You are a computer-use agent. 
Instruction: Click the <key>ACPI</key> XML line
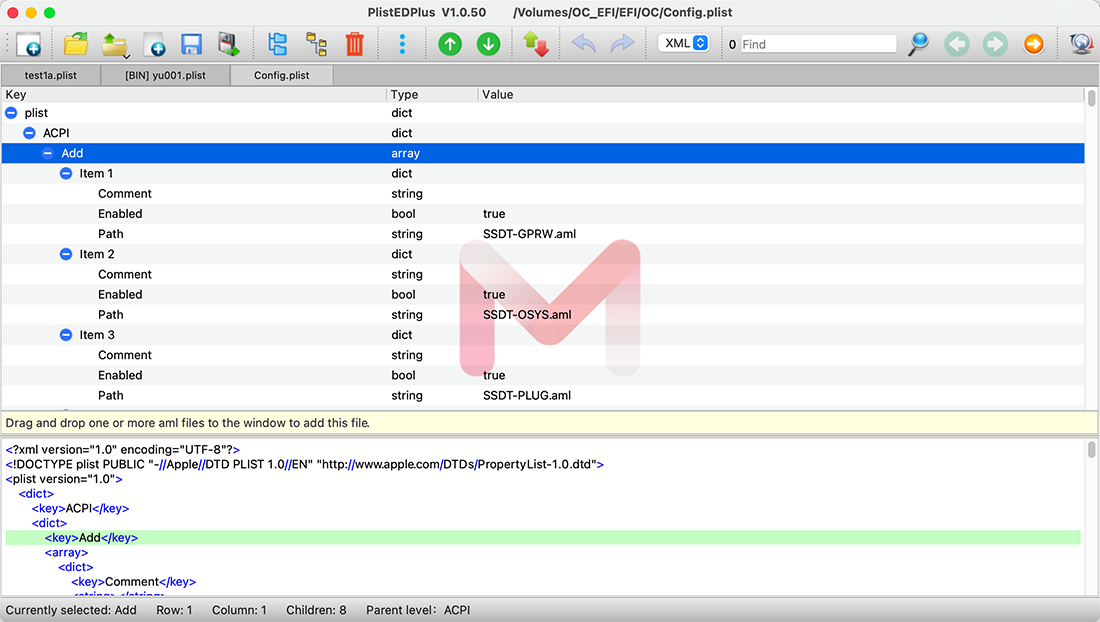pyautogui.click(x=80, y=508)
